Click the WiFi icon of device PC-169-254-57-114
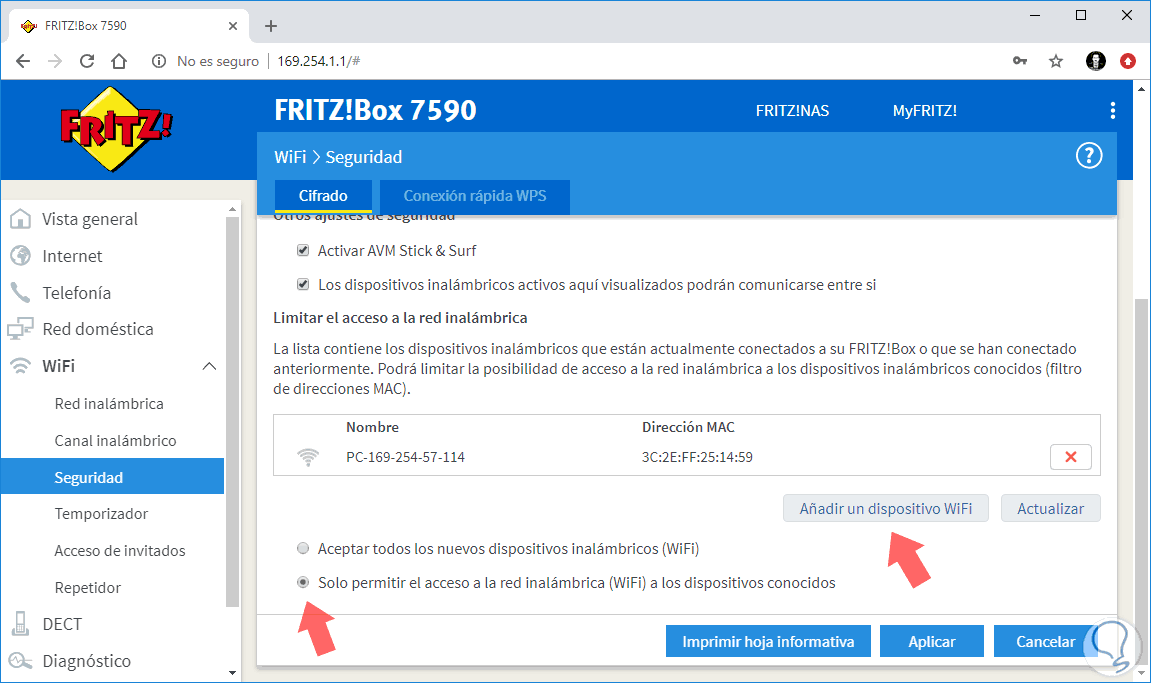 [308, 457]
